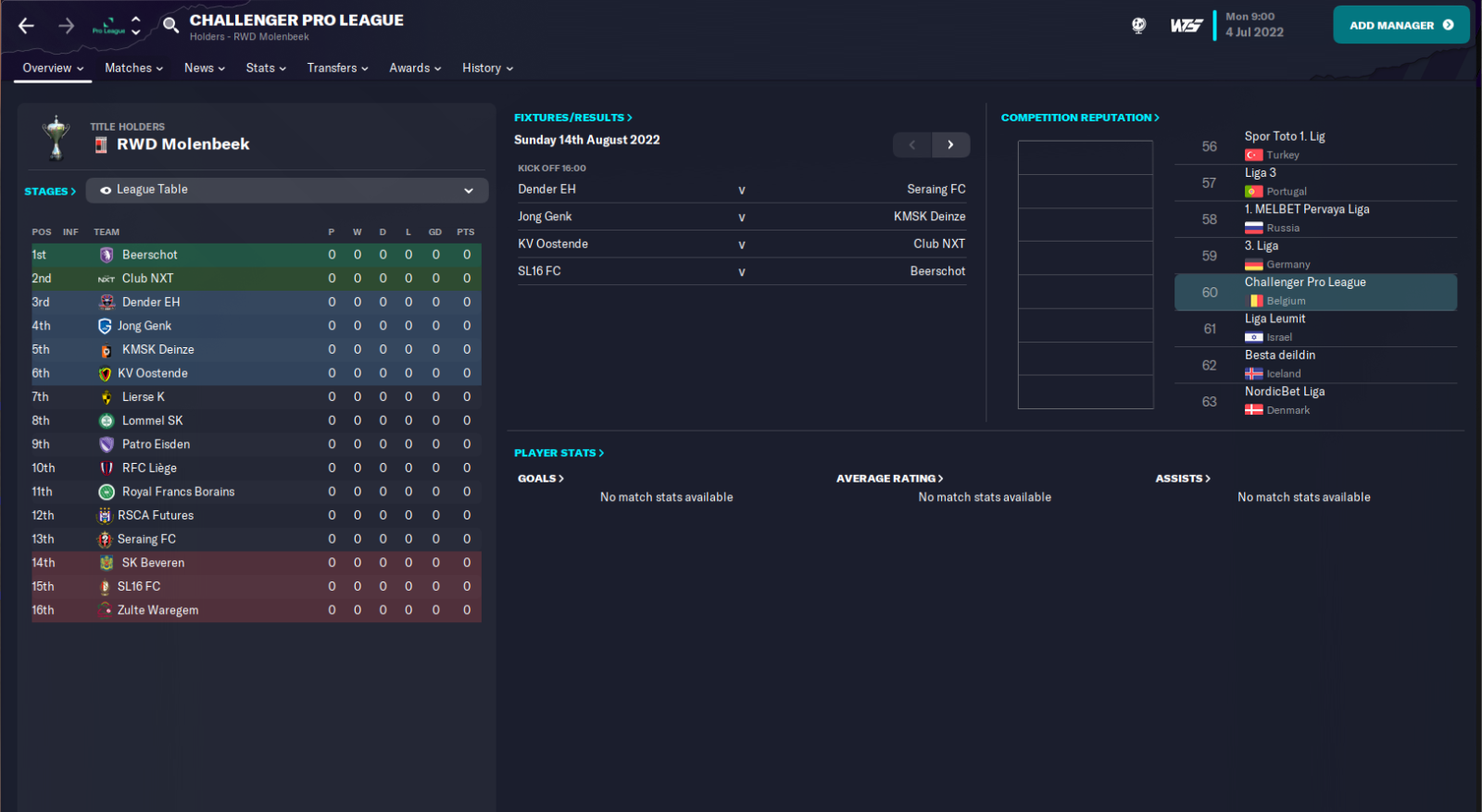Open the Stages link
1482x812 pixels.
click(50, 192)
